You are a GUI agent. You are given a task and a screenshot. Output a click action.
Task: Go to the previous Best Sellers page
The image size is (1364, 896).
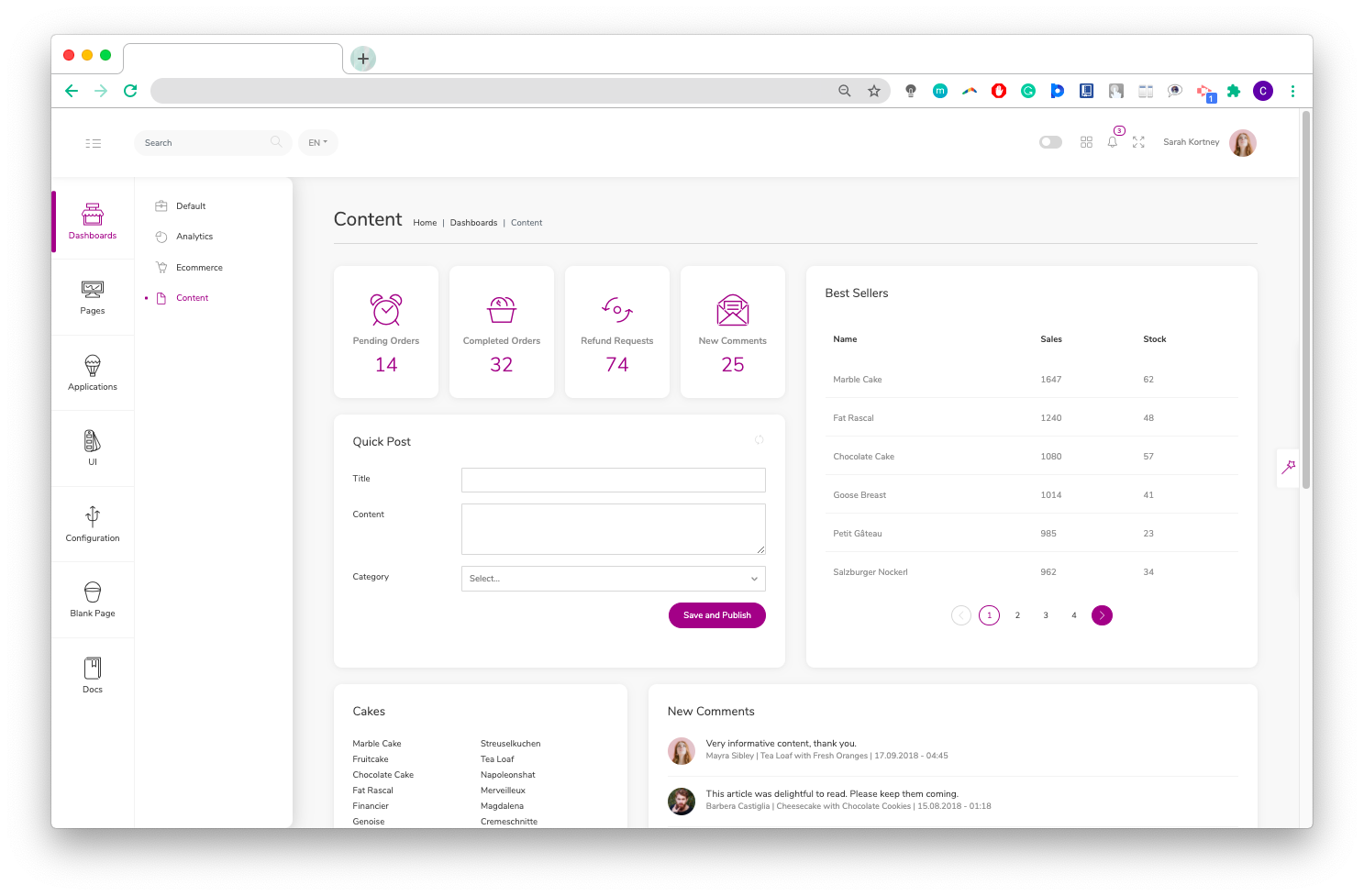click(961, 615)
